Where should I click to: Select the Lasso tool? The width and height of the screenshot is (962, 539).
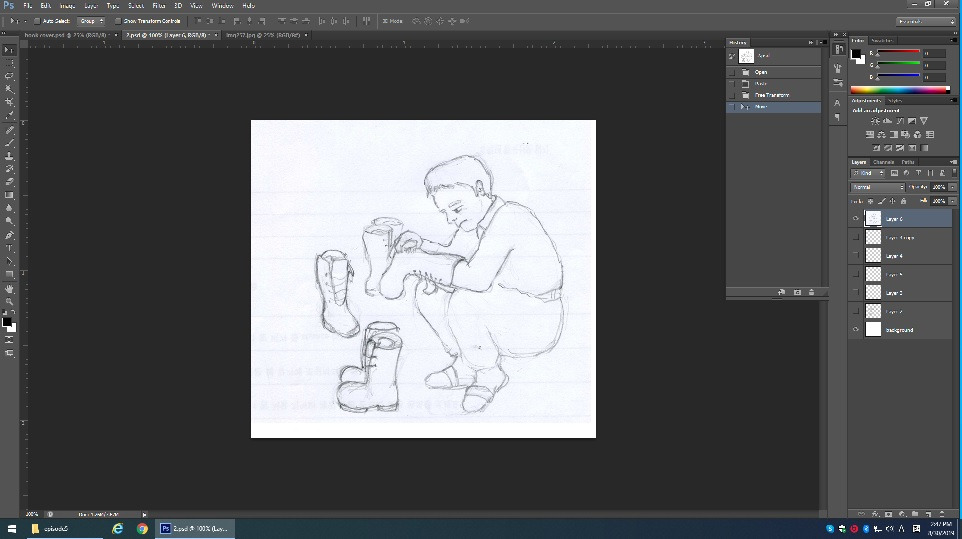9,76
